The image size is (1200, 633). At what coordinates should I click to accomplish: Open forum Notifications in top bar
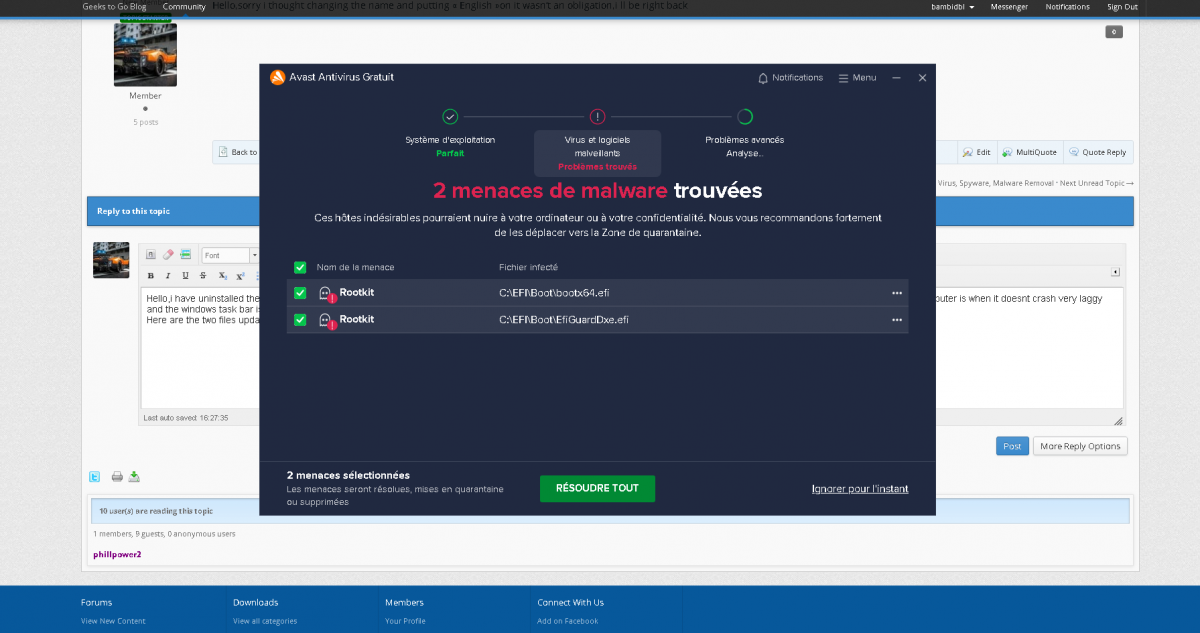[x=1068, y=7]
